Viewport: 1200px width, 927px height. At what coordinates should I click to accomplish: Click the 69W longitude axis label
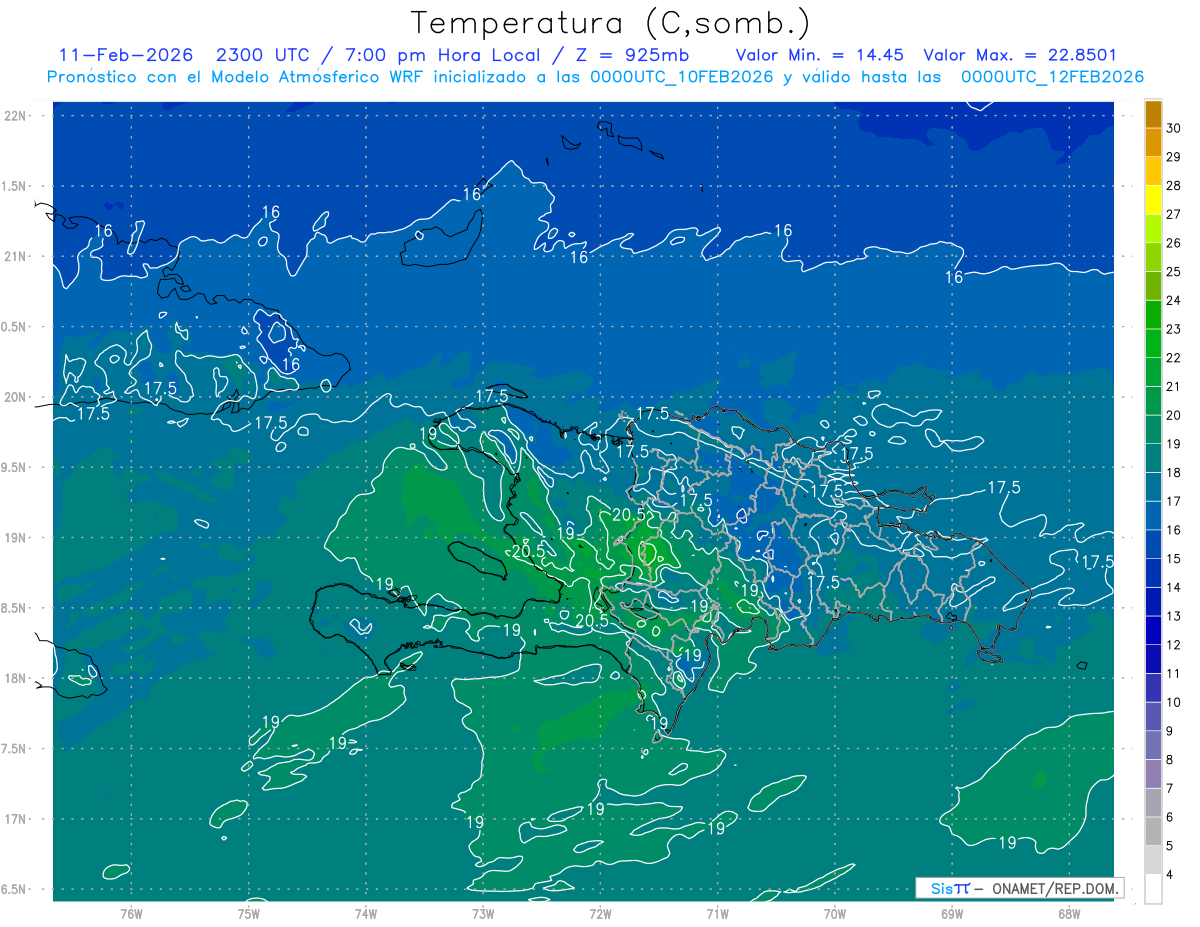[952, 914]
